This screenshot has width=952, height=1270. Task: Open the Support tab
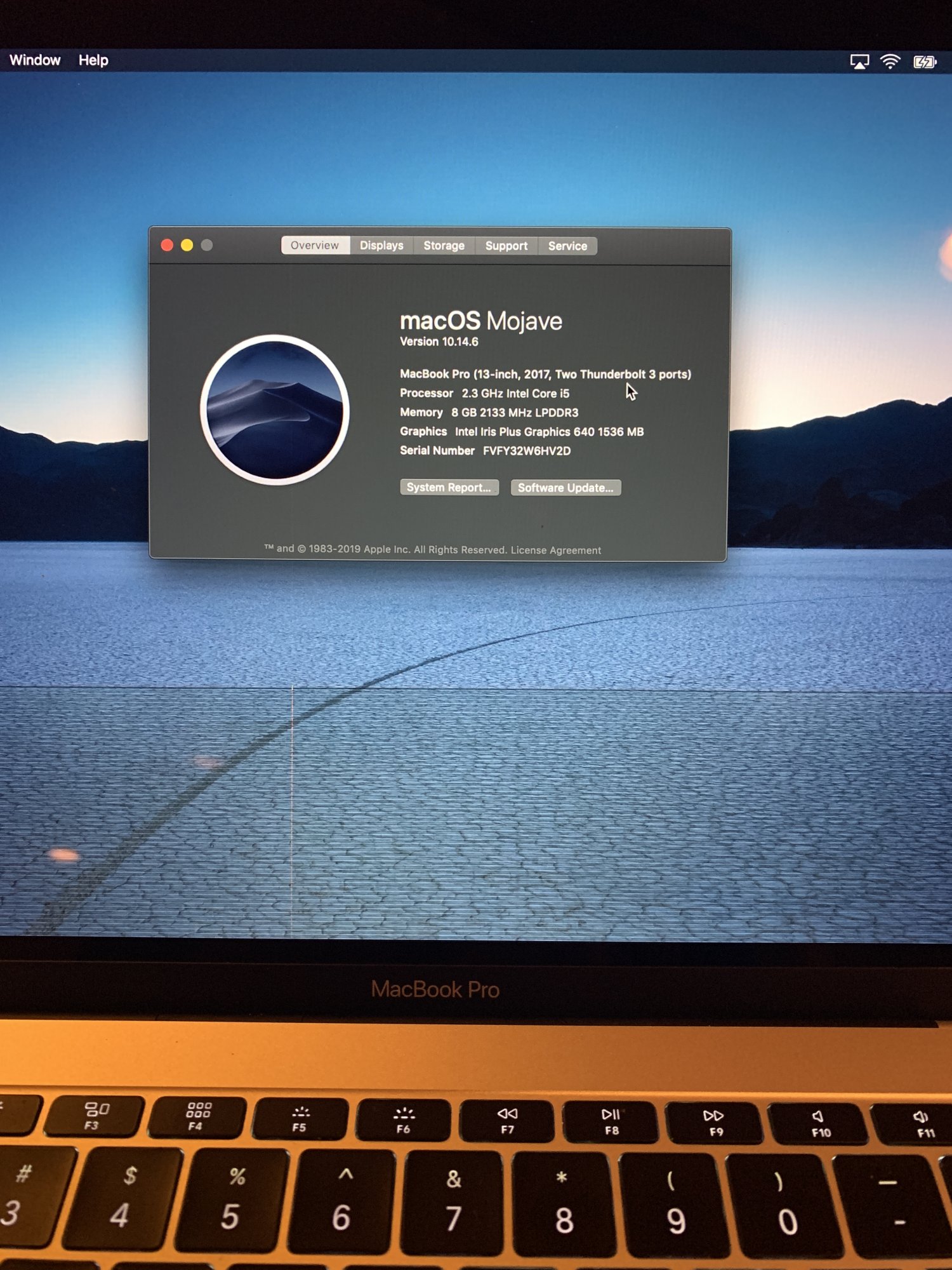506,246
